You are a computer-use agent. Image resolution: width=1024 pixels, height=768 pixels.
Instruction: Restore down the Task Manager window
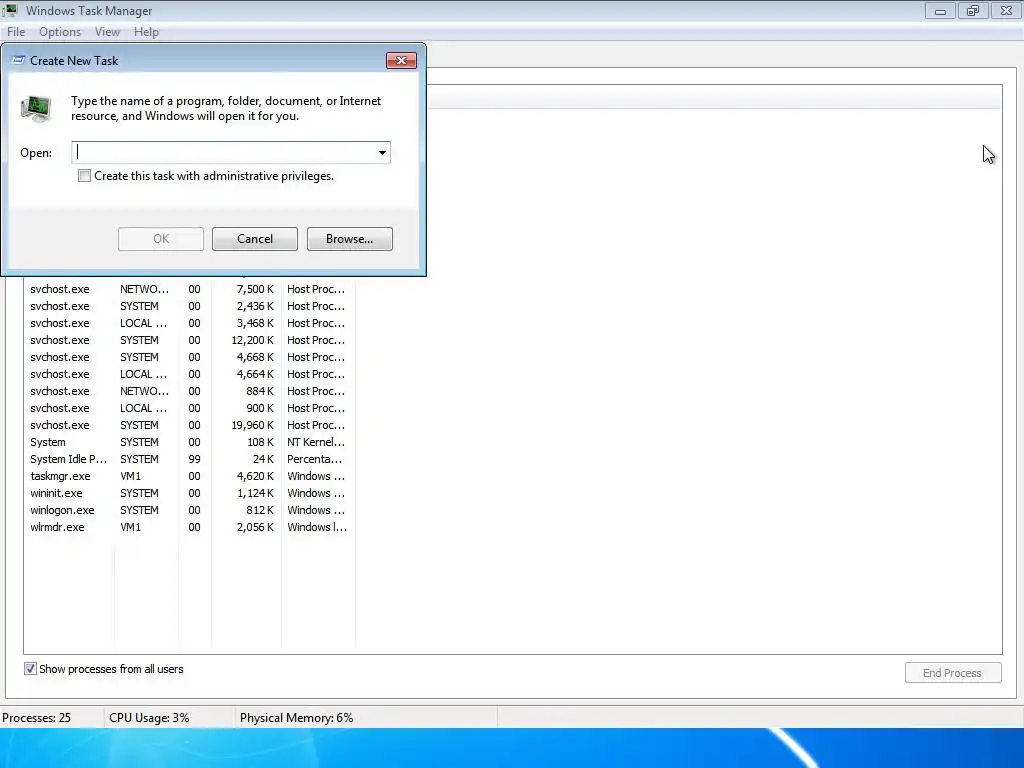pos(973,10)
